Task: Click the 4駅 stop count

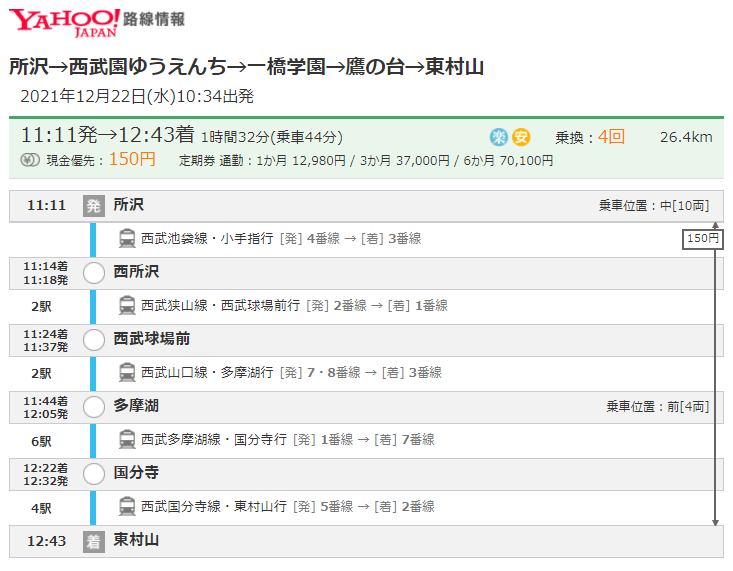Action: [41, 508]
